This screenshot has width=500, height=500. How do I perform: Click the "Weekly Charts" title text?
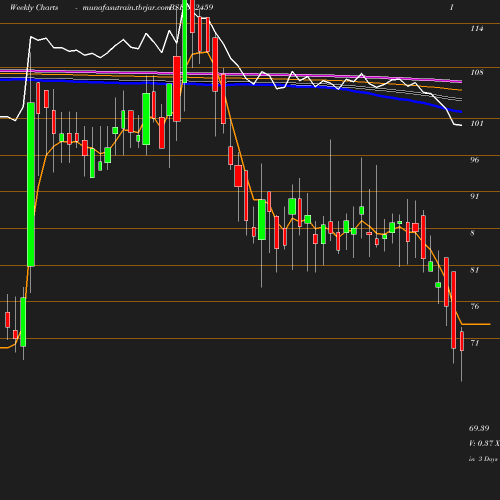pyautogui.click(x=34, y=7)
